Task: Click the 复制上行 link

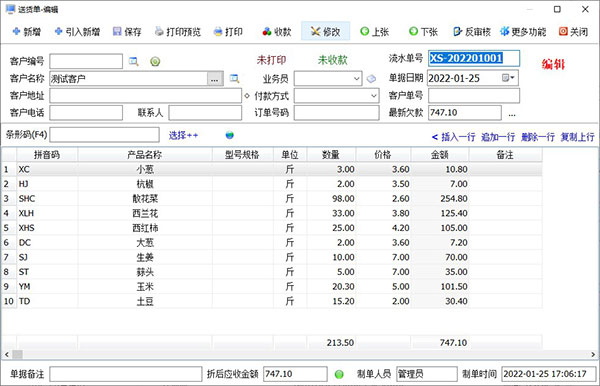Action: point(577,137)
